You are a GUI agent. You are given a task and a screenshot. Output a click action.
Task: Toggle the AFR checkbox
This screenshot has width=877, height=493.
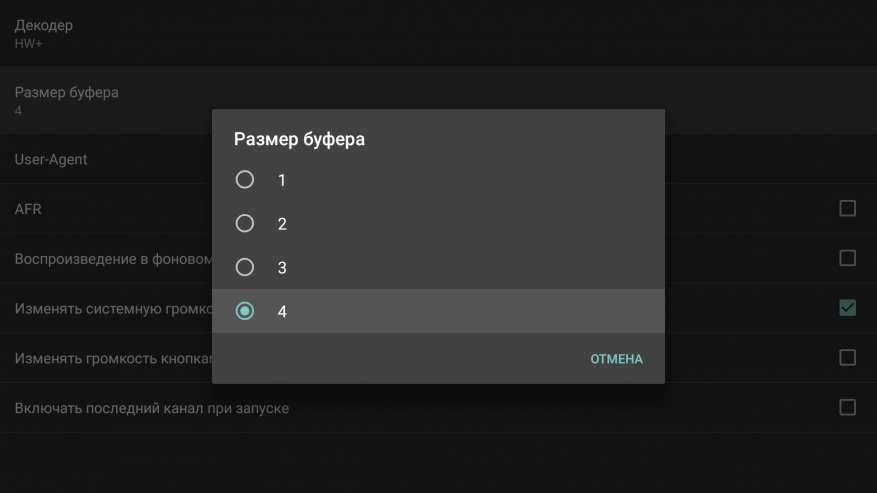[x=847, y=208]
